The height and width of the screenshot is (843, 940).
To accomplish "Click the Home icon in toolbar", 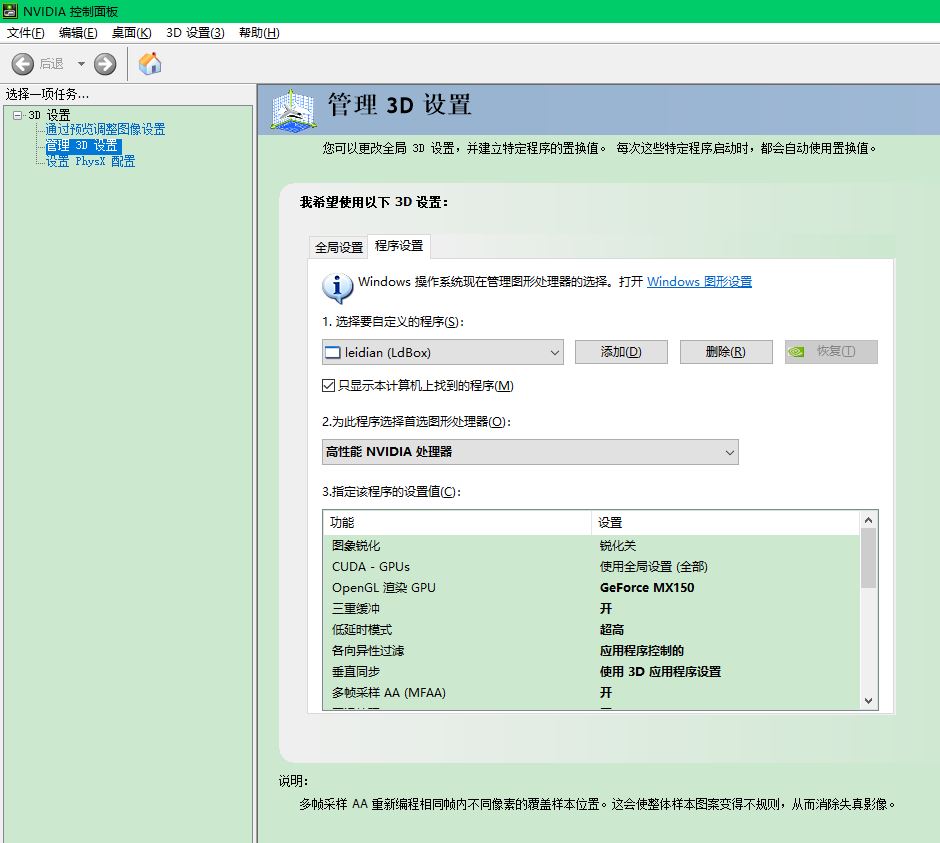I will pyautogui.click(x=150, y=64).
